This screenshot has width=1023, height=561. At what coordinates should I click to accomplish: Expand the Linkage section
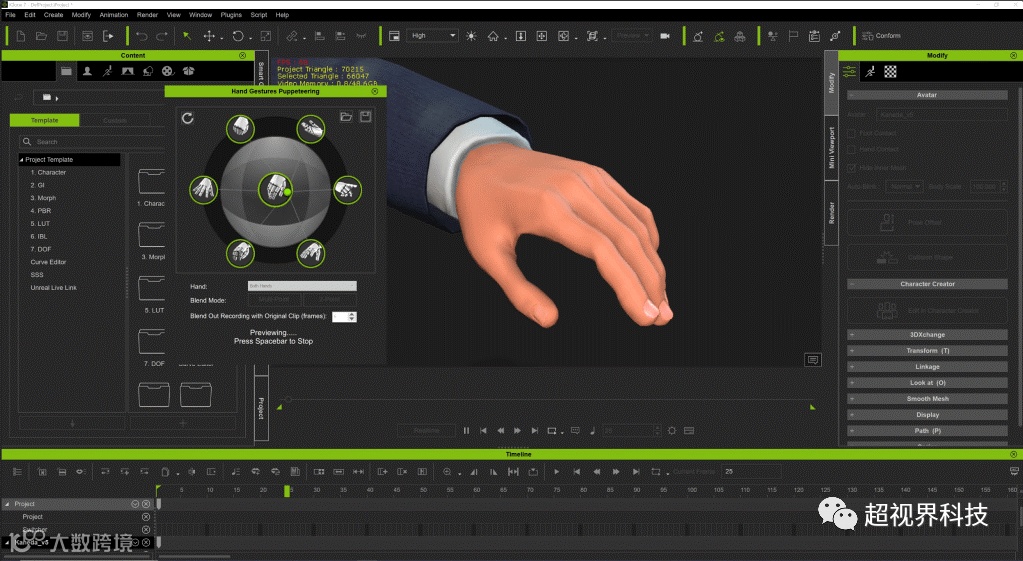point(927,367)
